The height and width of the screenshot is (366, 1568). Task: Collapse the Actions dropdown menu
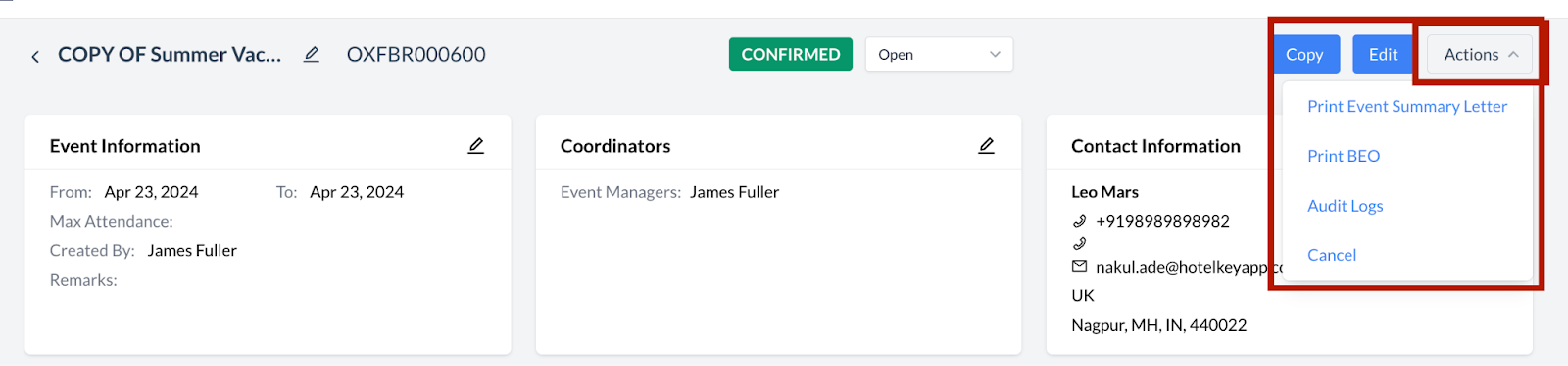[x=1480, y=55]
